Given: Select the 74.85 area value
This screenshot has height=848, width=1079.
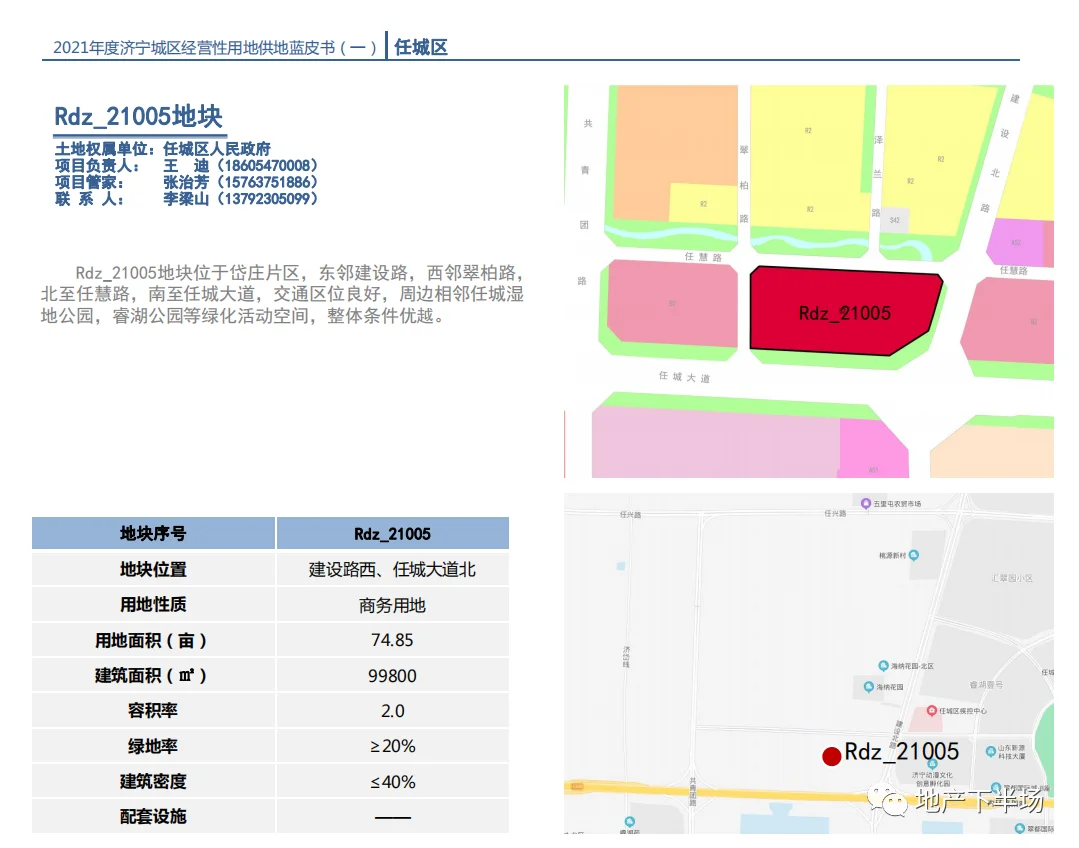Looking at the screenshot, I should pyautogui.click(x=392, y=640).
